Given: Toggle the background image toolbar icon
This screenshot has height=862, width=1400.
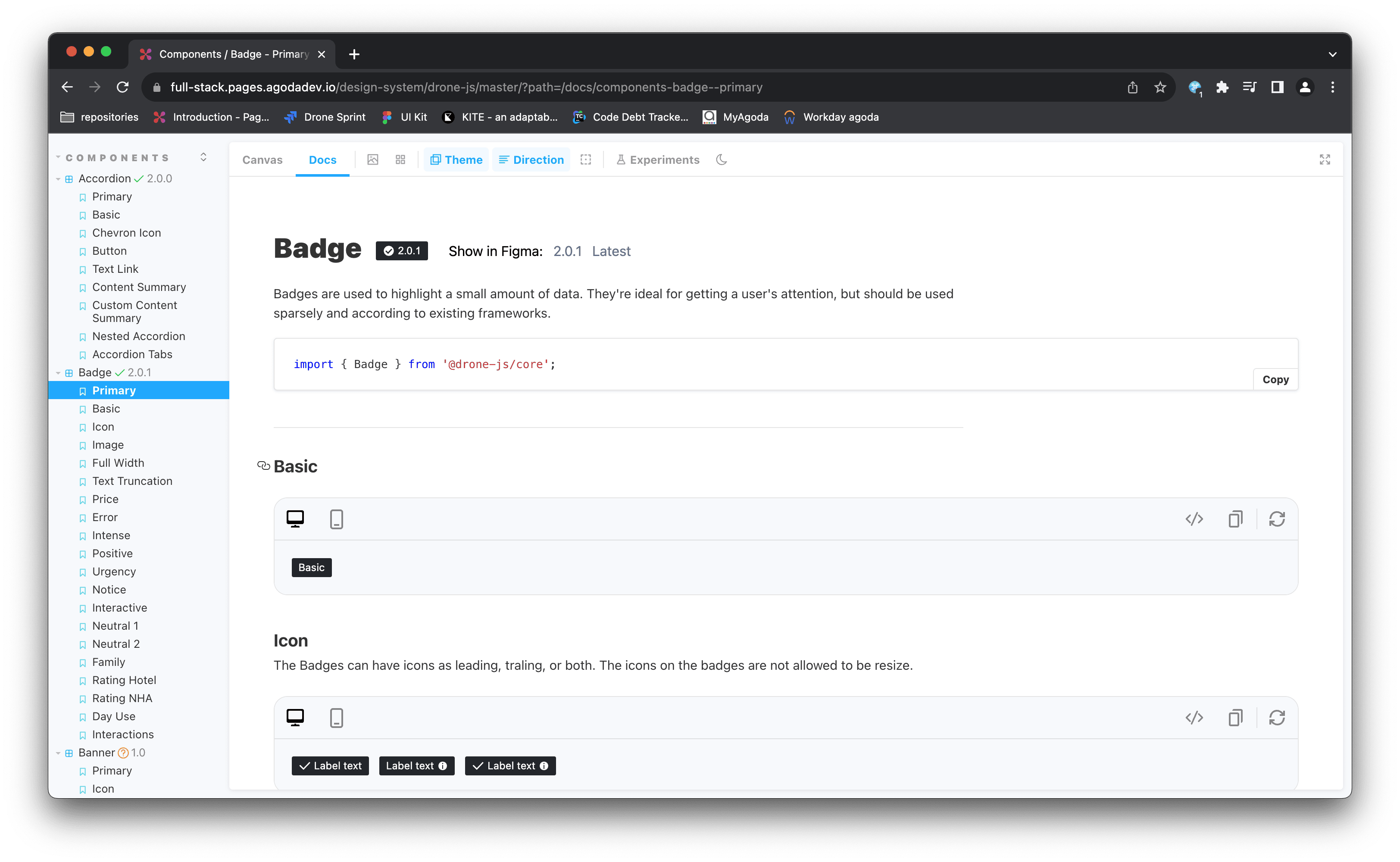Looking at the screenshot, I should pyautogui.click(x=373, y=159).
